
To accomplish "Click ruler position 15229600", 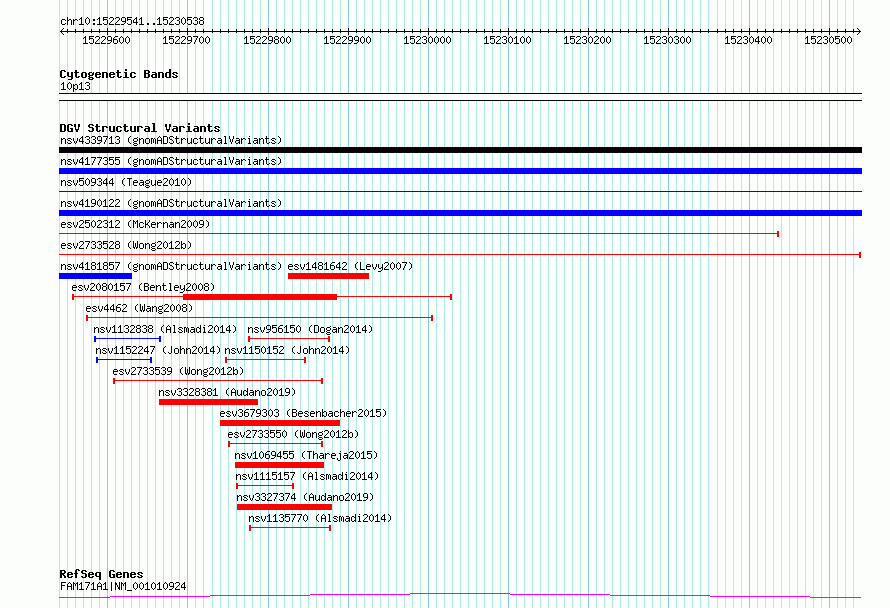I will click(x=106, y=40).
